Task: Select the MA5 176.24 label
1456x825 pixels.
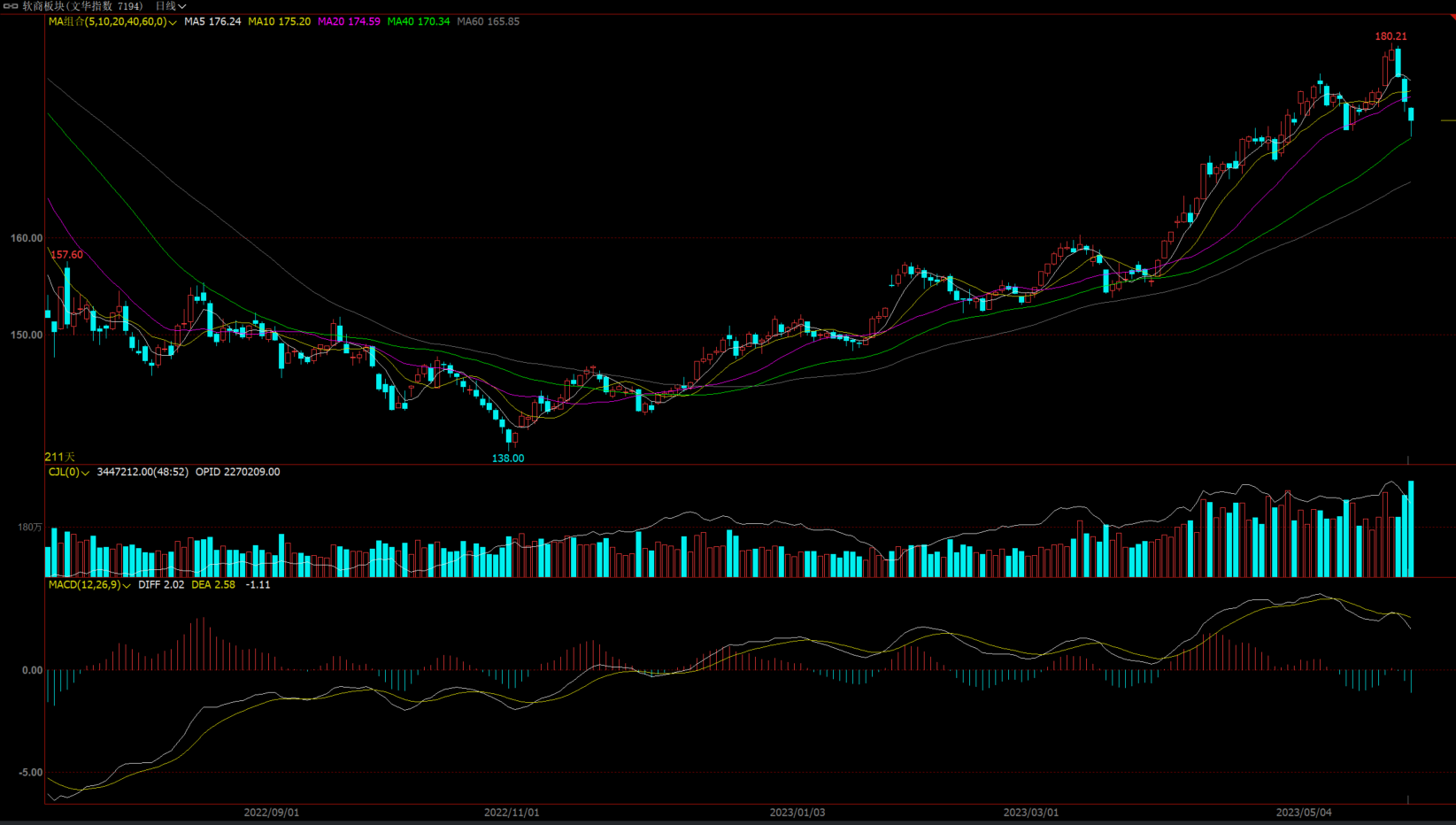Action: point(212,21)
